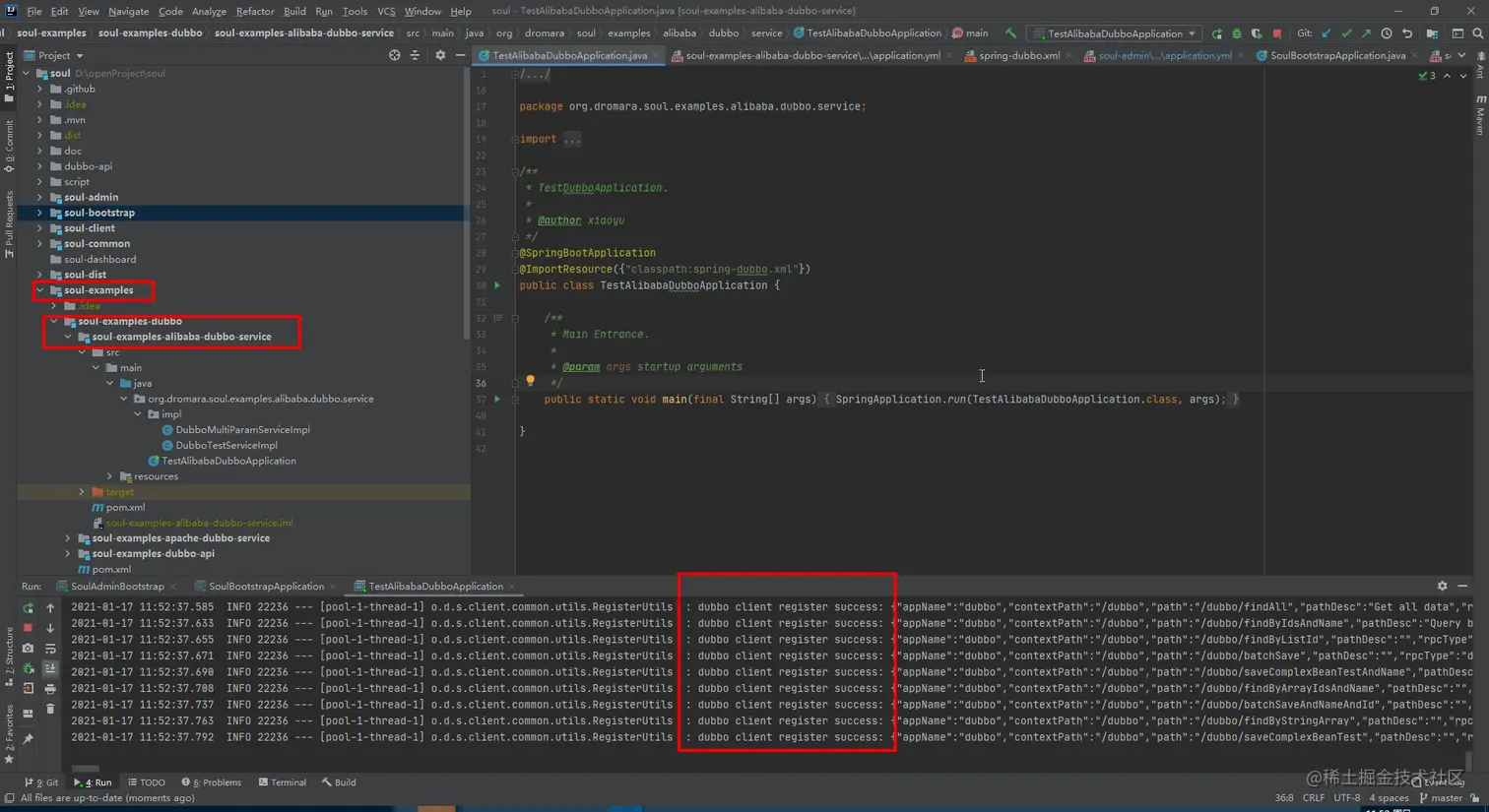This screenshot has height=812, width=1489.
Task: Open the Project view selector dropdown
Action: click(53, 55)
